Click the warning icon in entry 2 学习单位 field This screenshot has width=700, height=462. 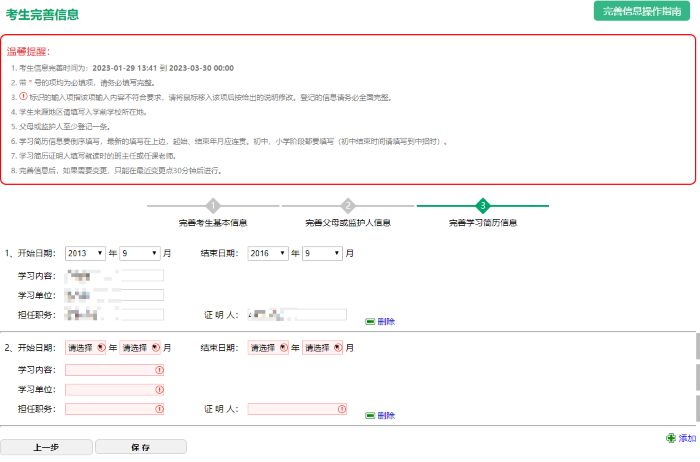(159, 390)
